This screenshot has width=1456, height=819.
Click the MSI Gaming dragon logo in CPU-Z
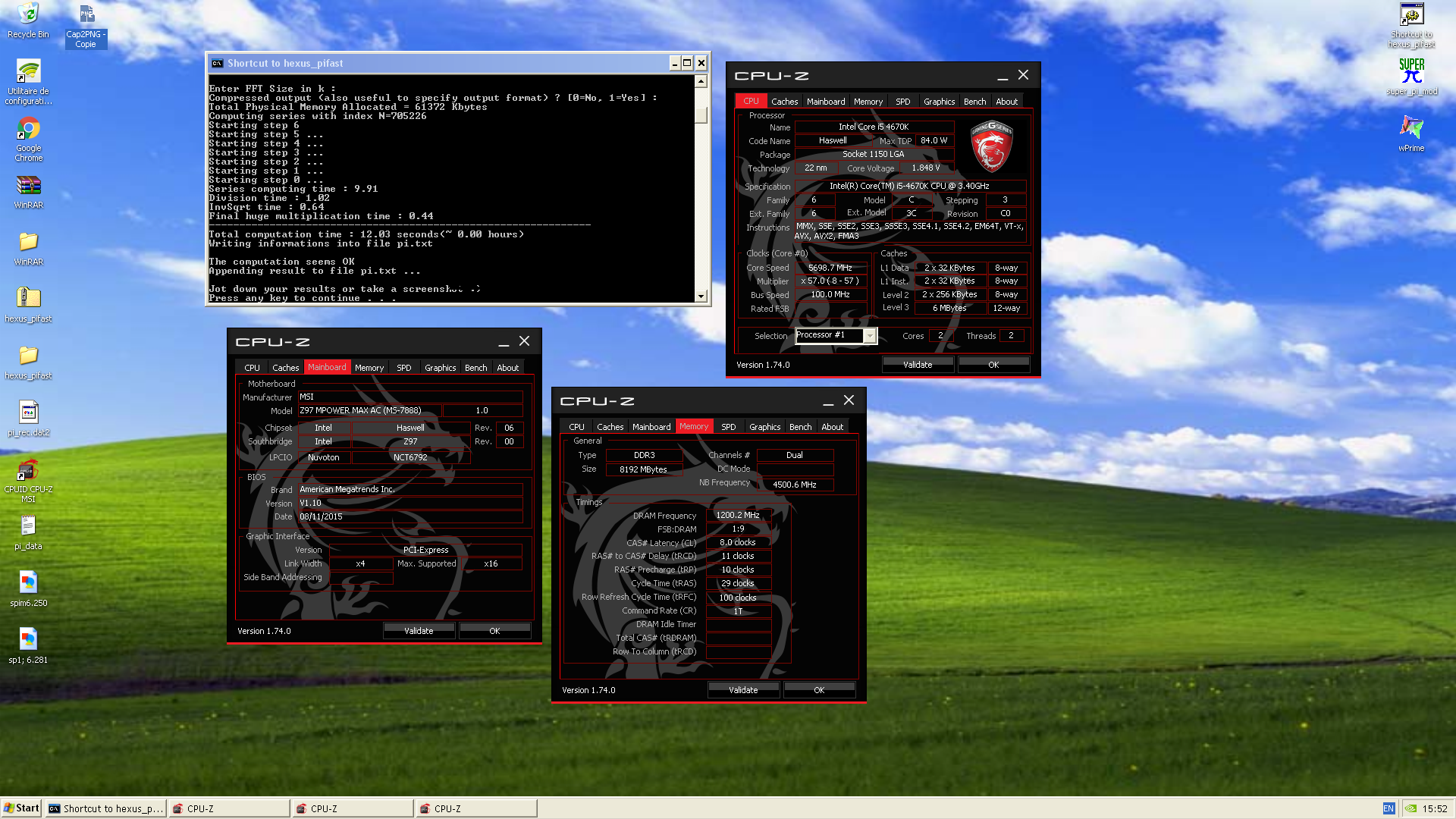[992, 146]
